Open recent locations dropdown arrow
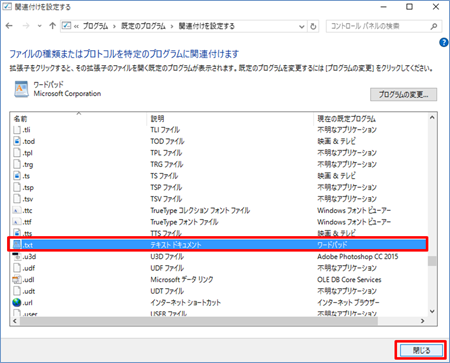 [x=39, y=26]
